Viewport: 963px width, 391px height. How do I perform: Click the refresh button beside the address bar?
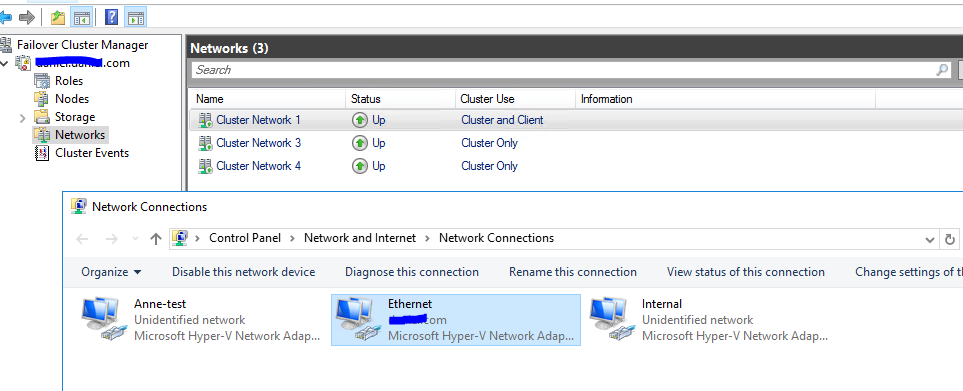(x=949, y=239)
